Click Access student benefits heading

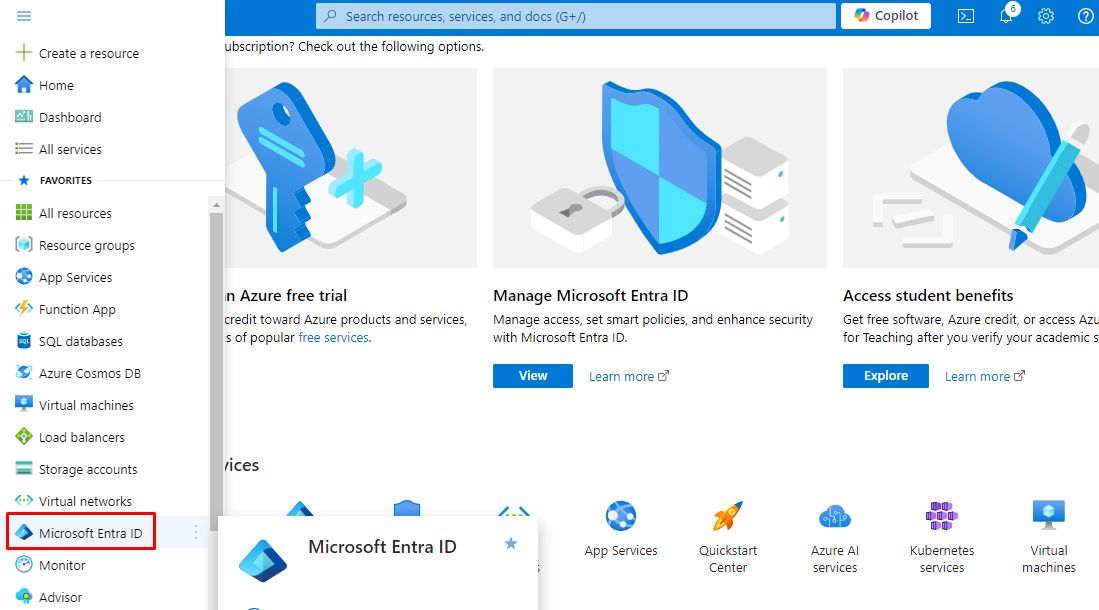click(x=928, y=296)
